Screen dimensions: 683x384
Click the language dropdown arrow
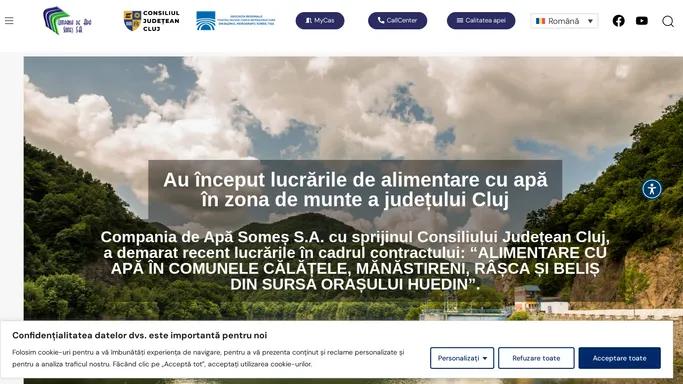click(590, 21)
